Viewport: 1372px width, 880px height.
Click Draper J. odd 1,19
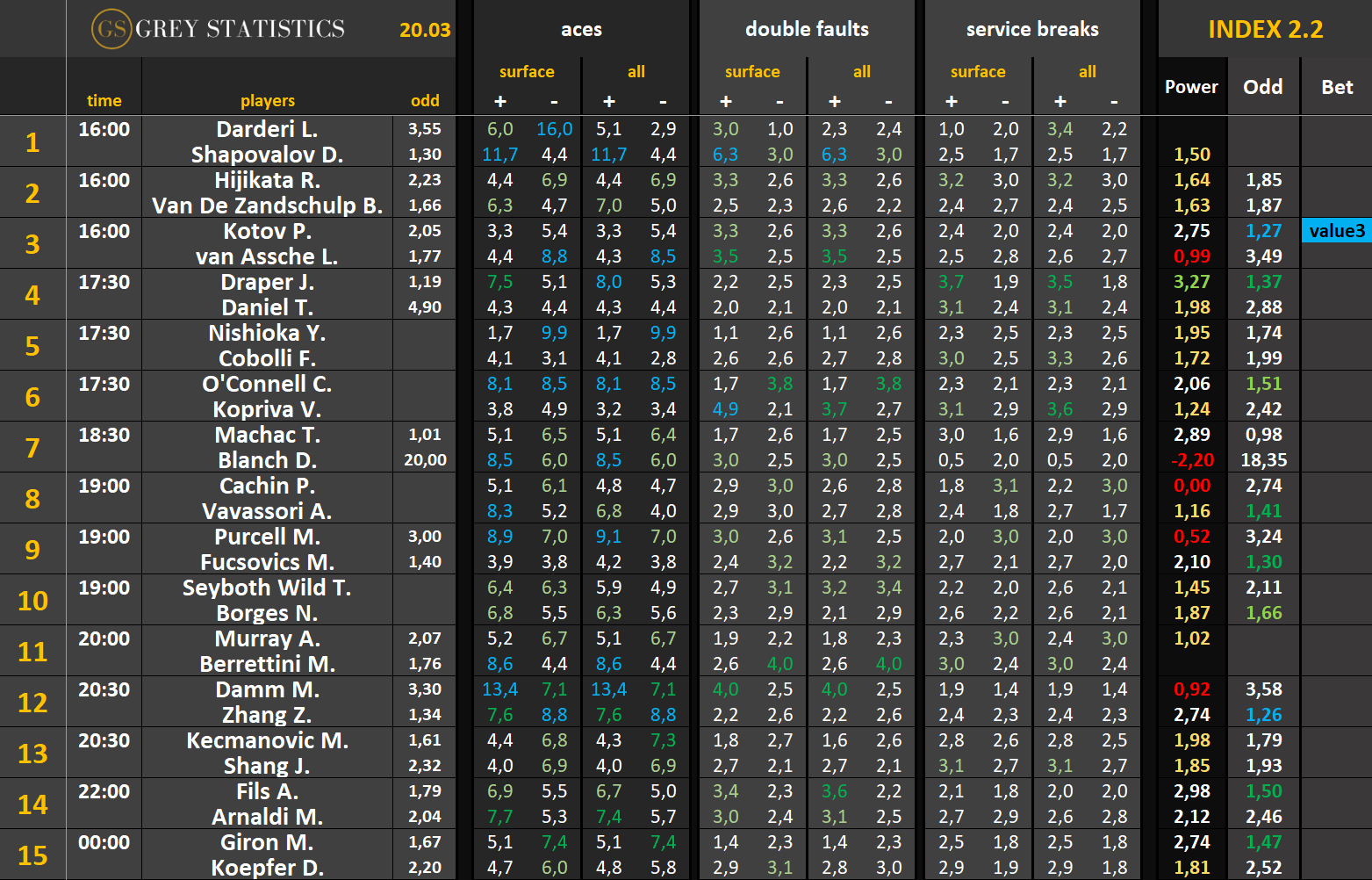425,282
